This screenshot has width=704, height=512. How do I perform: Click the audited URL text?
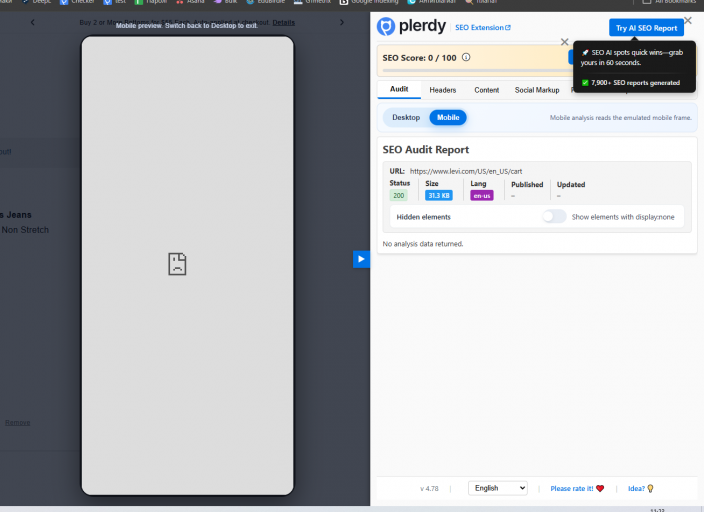click(466, 171)
